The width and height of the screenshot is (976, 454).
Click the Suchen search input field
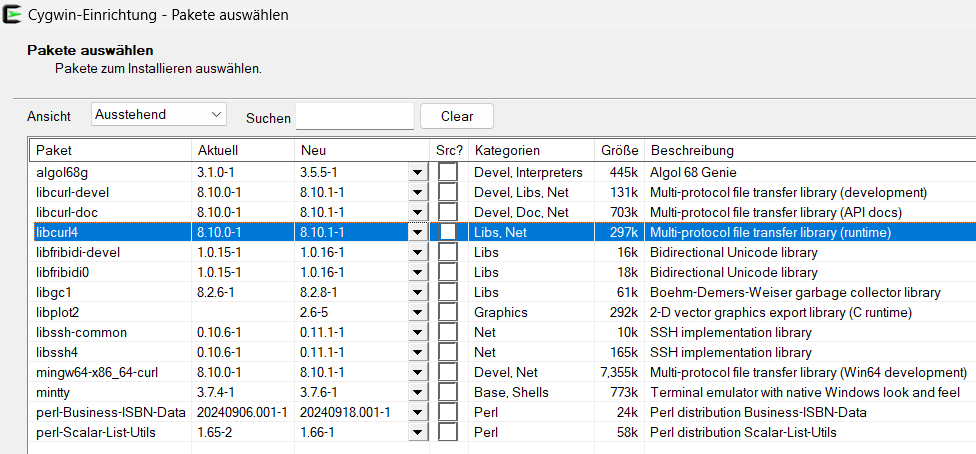tap(354, 116)
